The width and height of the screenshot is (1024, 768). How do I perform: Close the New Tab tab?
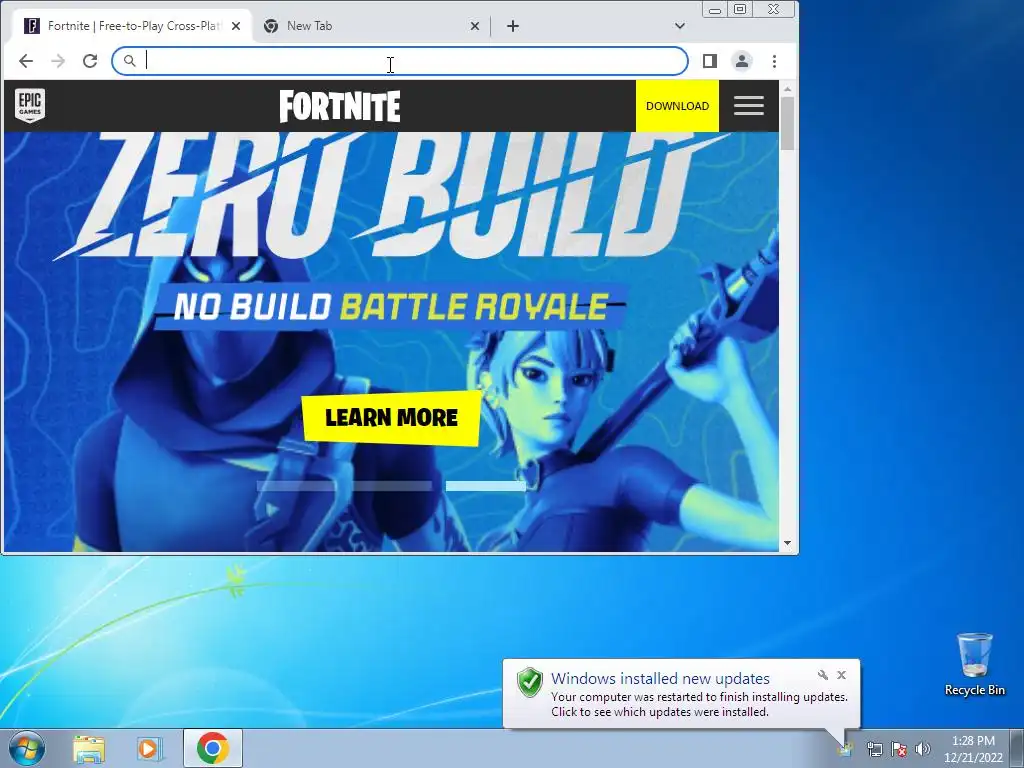[475, 26]
